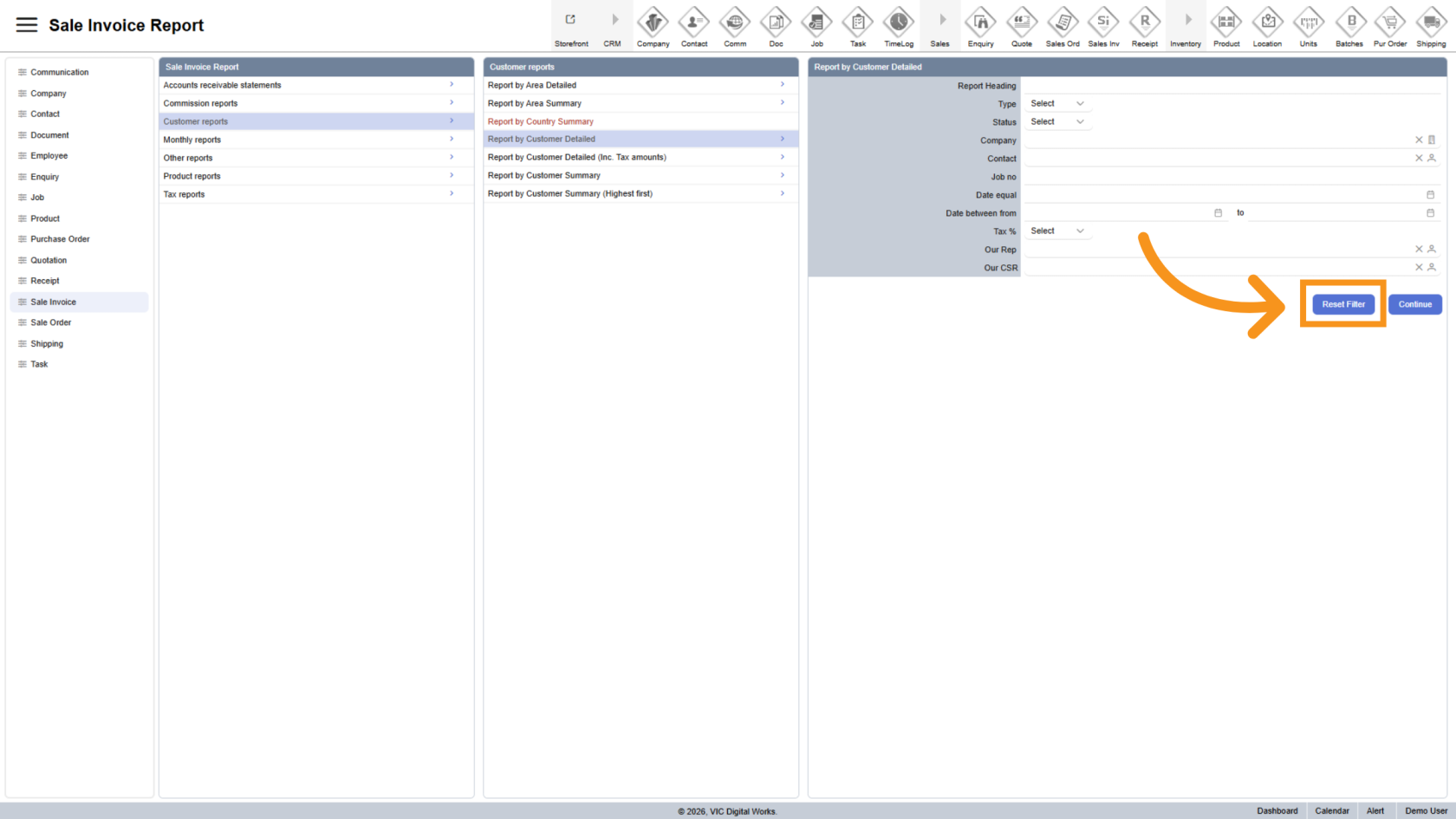Open the Pur Order cart icon

1390,23
